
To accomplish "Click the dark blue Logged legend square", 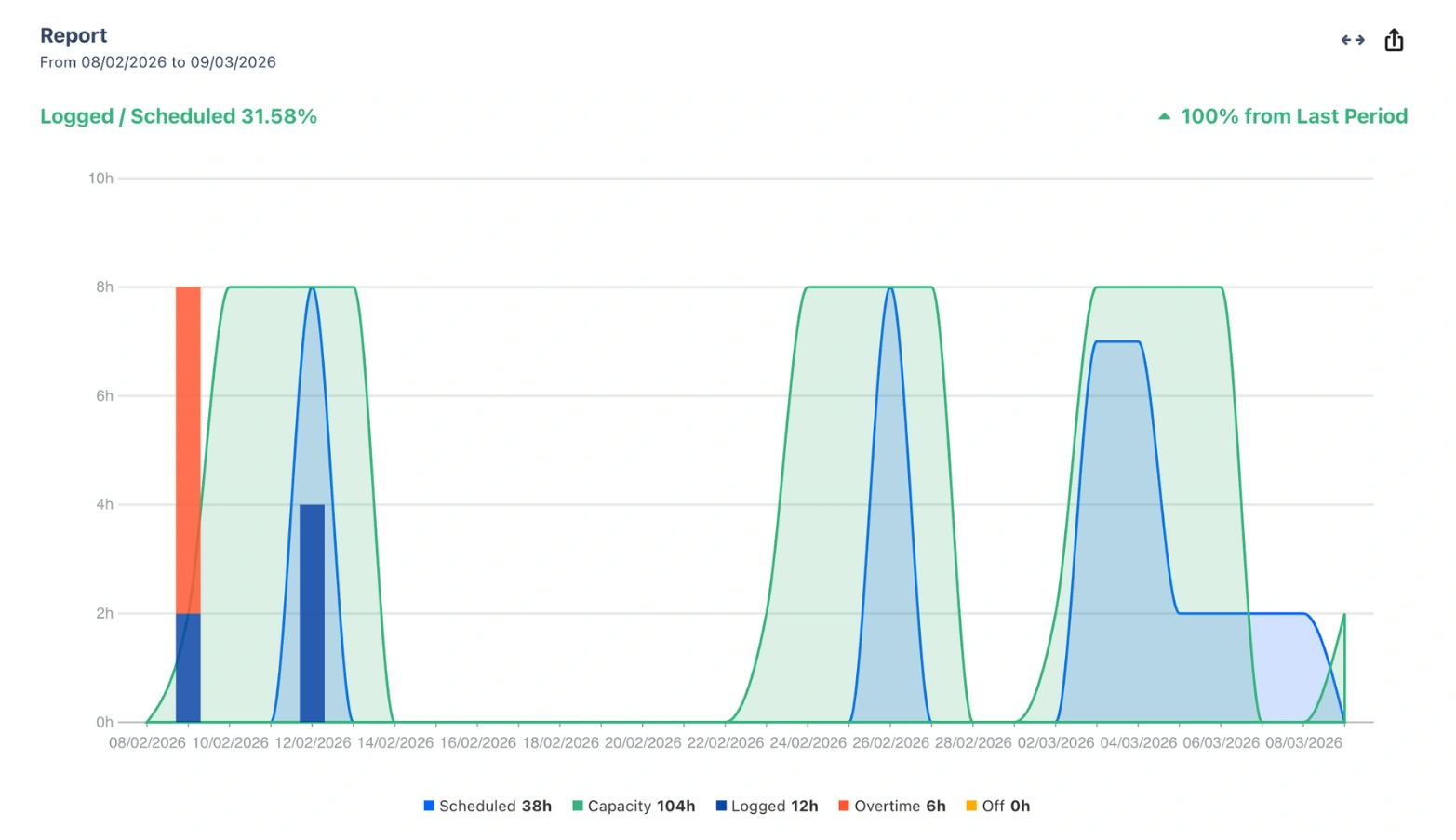I will tap(721, 806).
